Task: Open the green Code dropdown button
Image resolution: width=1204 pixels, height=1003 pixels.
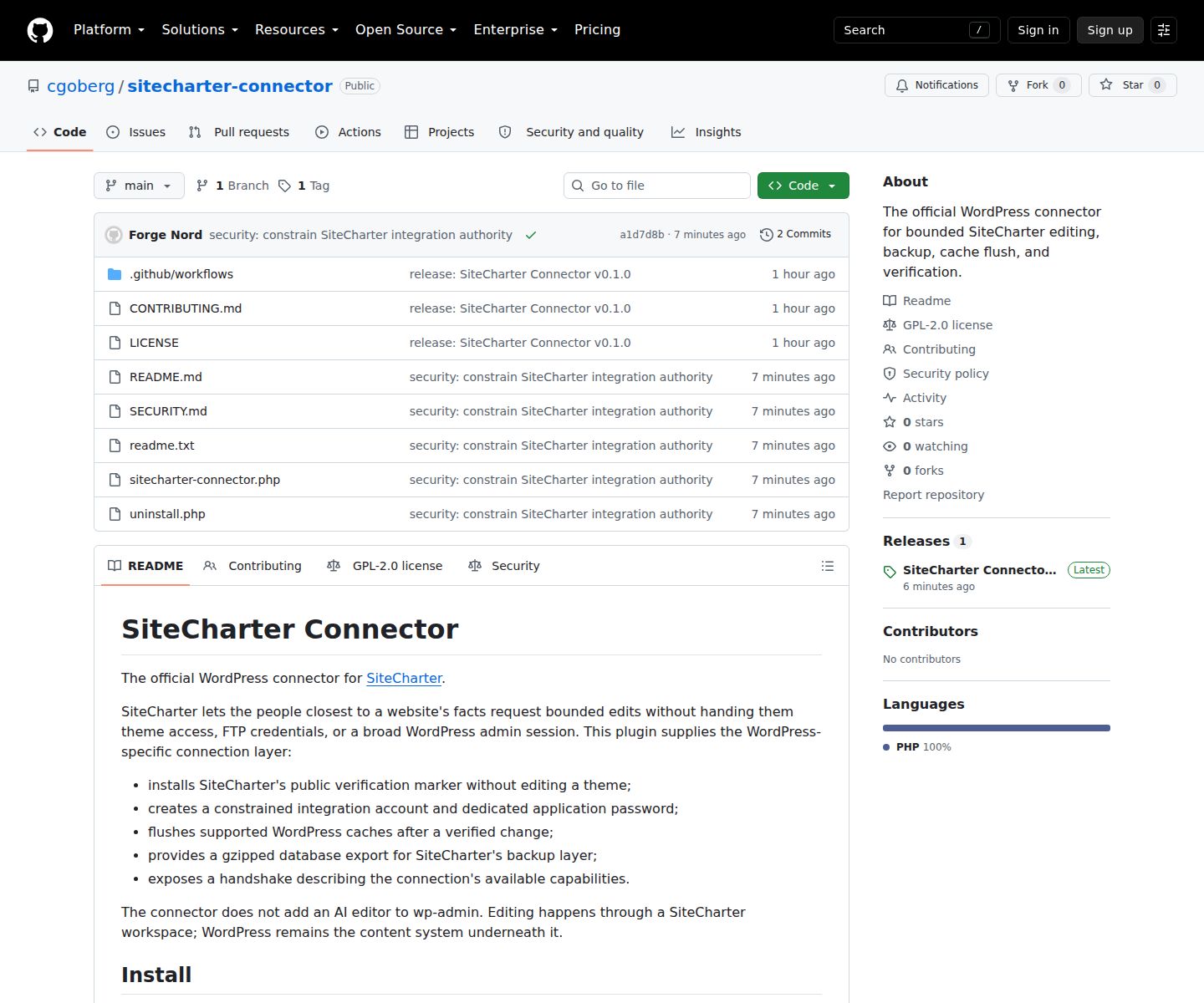Action: [803, 186]
